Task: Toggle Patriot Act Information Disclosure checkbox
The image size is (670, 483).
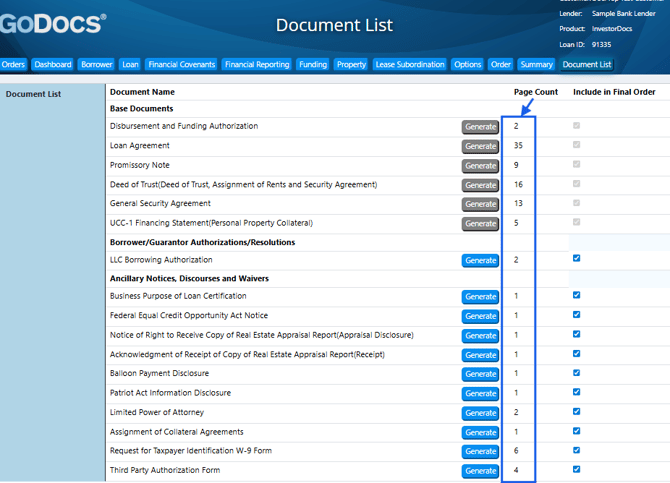Action: pos(576,392)
